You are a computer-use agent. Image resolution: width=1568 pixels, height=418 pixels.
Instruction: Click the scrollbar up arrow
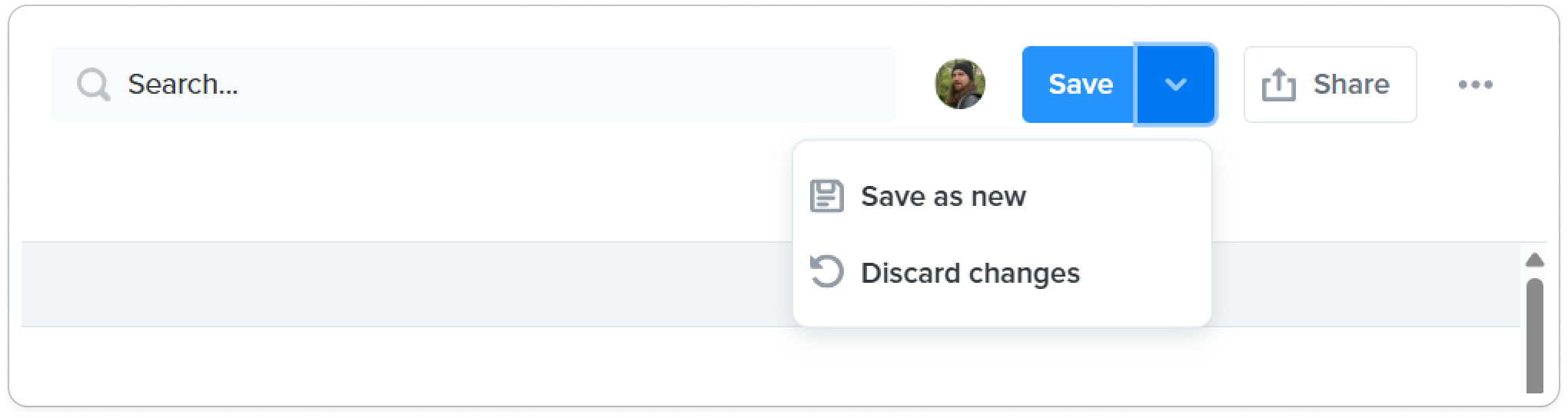coord(1535,260)
